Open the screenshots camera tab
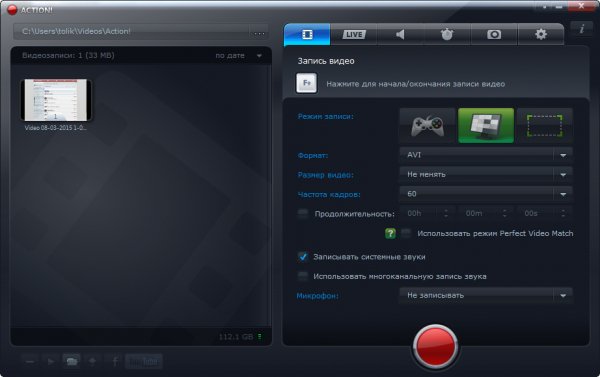The width and height of the screenshot is (600, 377). 494,34
